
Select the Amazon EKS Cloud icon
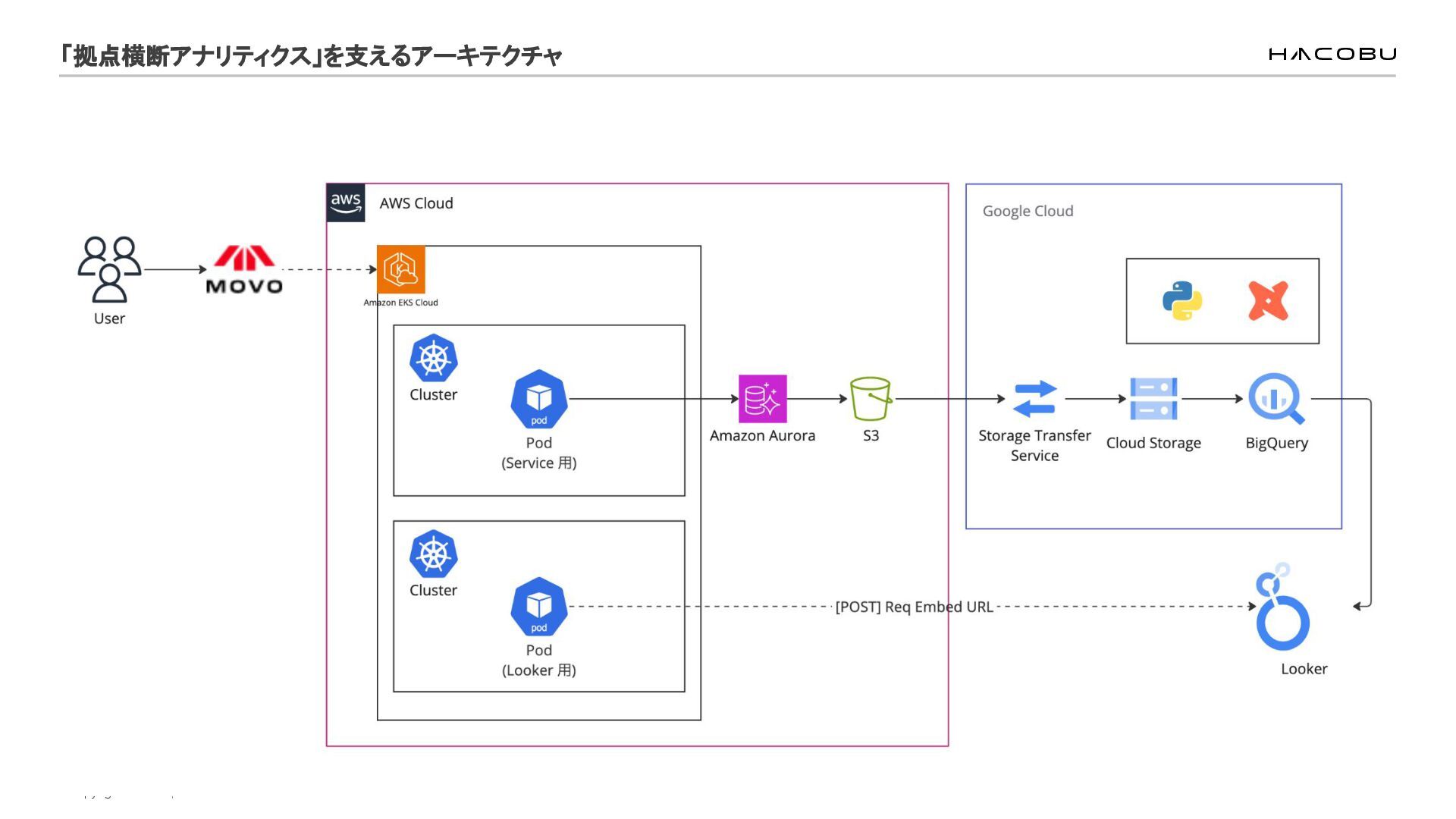pos(401,269)
